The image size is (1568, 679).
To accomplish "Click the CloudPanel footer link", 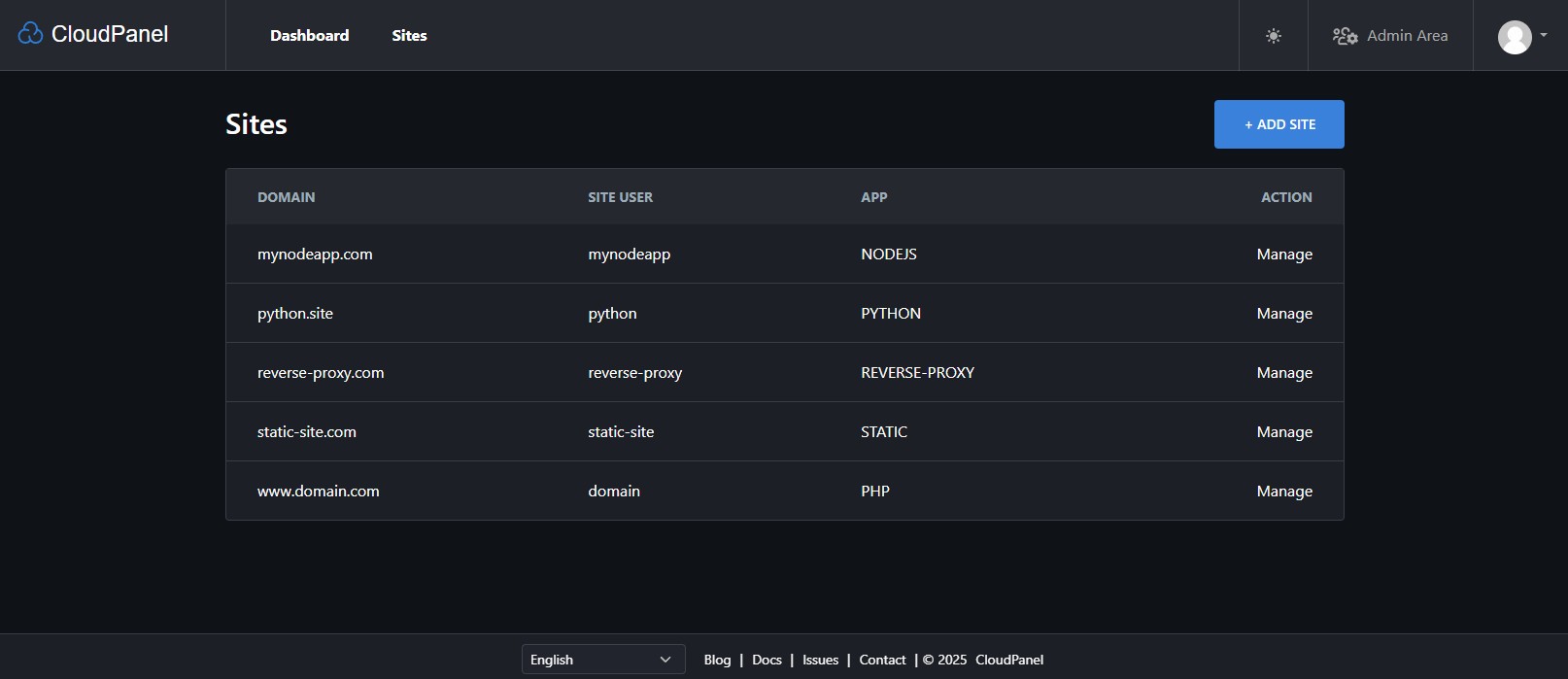I will [x=1009, y=660].
